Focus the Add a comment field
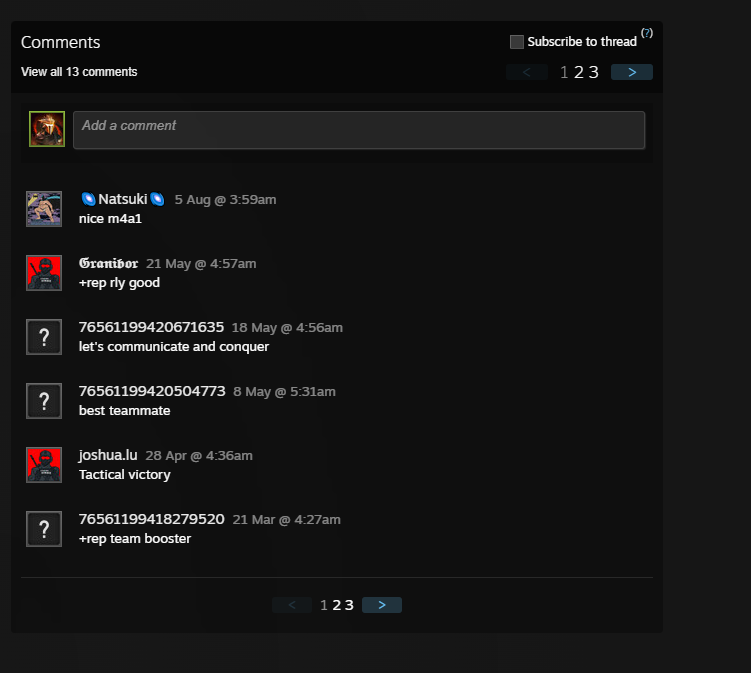The width and height of the screenshot is (751, 673). pyautogui.click(x=359, y=130)
